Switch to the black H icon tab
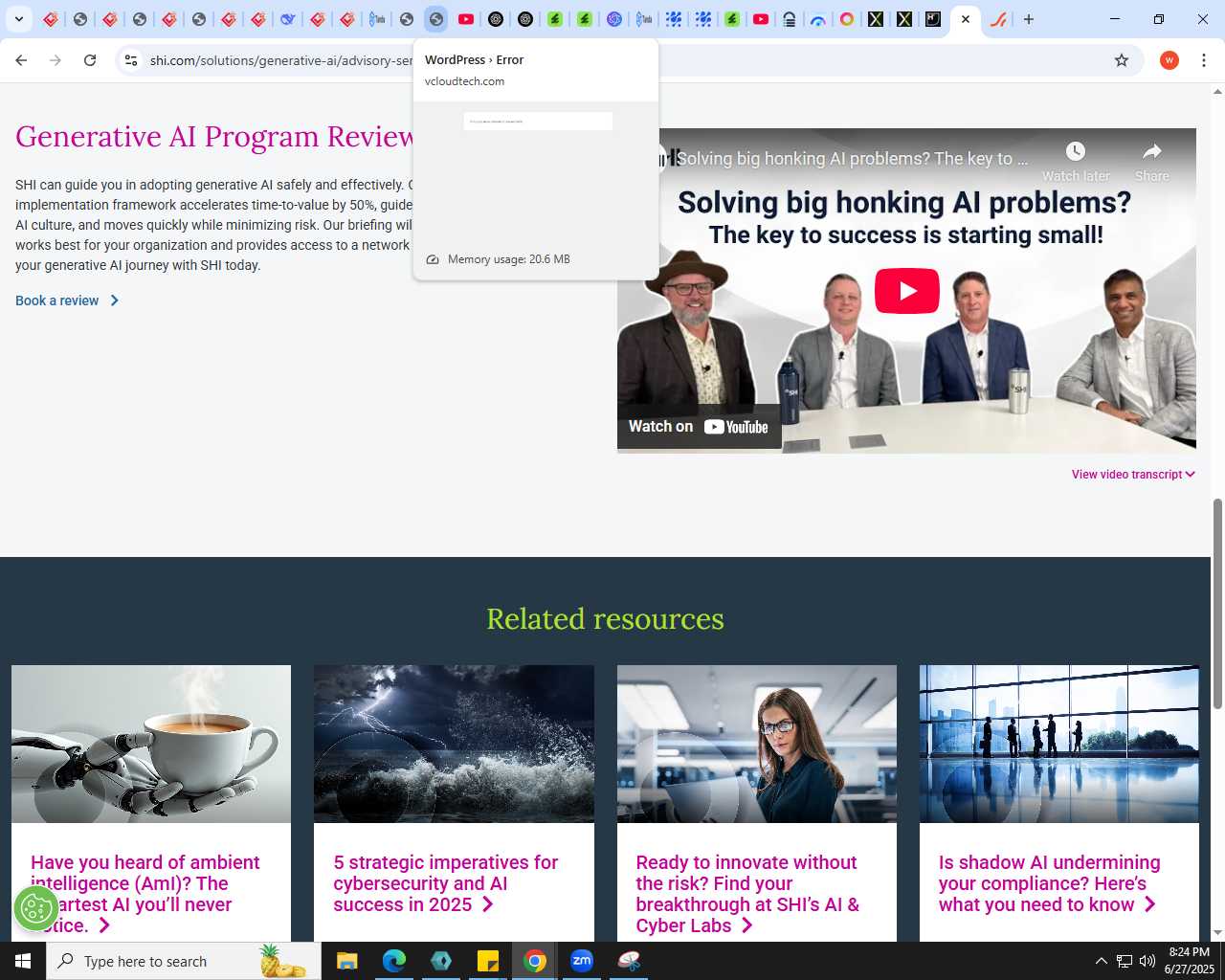Viewport: 1225px width, 980px height. (x=933, y=19)
